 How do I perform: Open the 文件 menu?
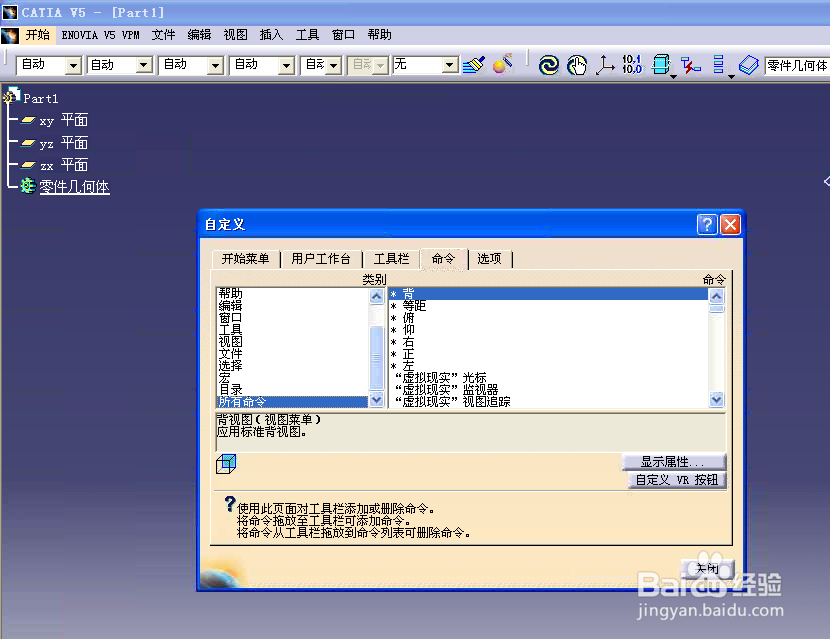(x=164, y=35)
